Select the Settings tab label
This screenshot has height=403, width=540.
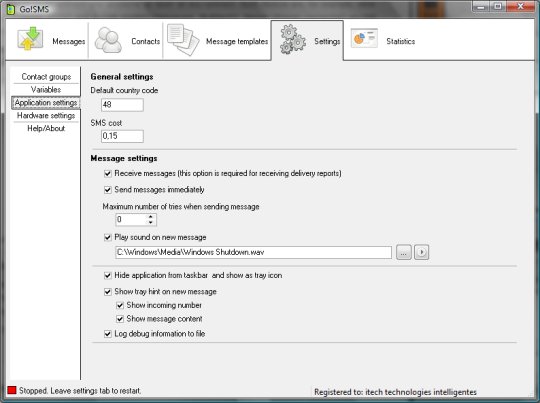pos(327,41)
